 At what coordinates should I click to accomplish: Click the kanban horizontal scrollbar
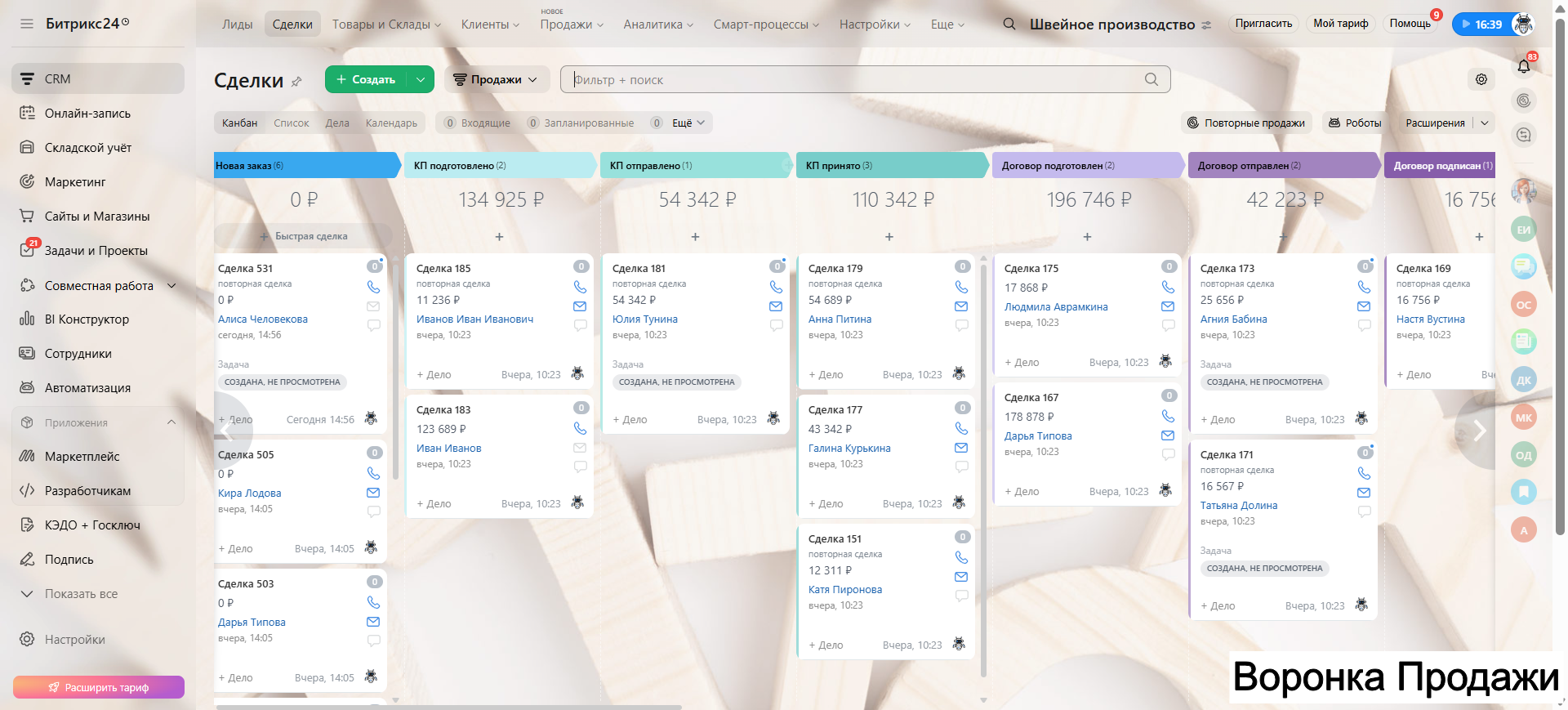[448, 707]
